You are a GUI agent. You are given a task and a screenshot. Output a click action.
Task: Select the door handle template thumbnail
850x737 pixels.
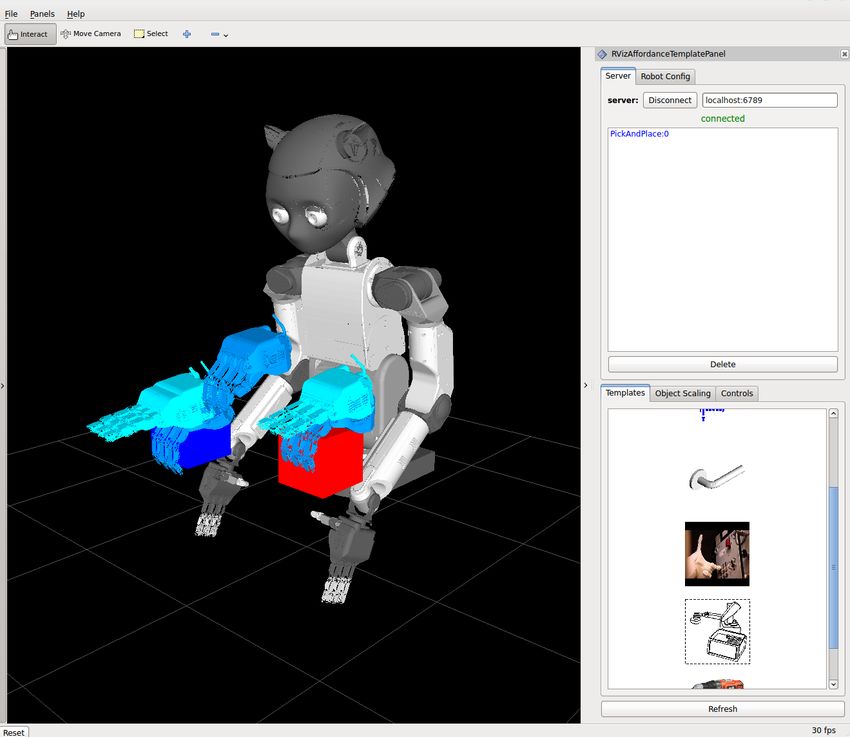point(717,477)
